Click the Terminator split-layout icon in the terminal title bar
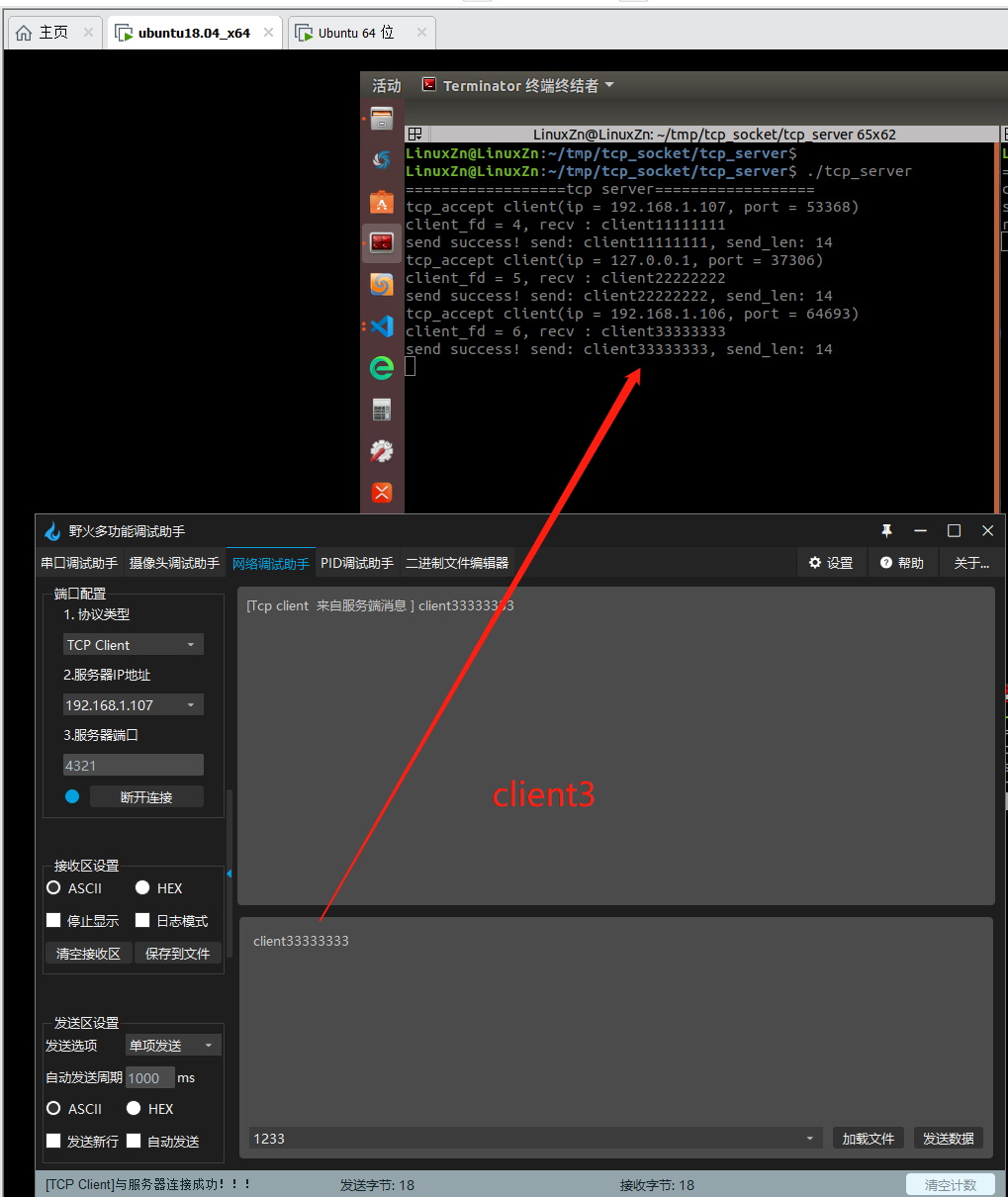 [x=415, y=135]
